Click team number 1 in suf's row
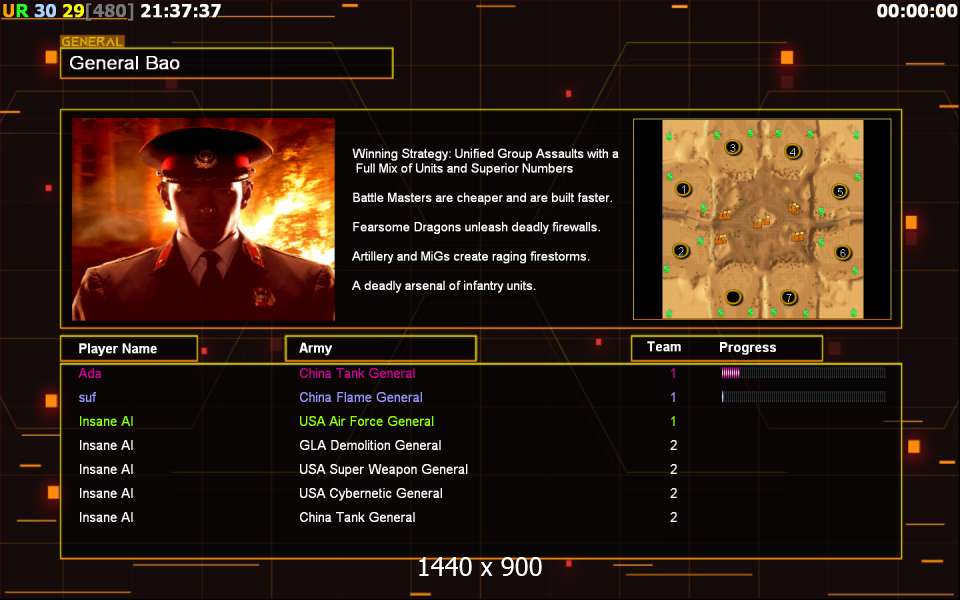The width and height of the screenshot is (960, 600). [x=673, y=397]
